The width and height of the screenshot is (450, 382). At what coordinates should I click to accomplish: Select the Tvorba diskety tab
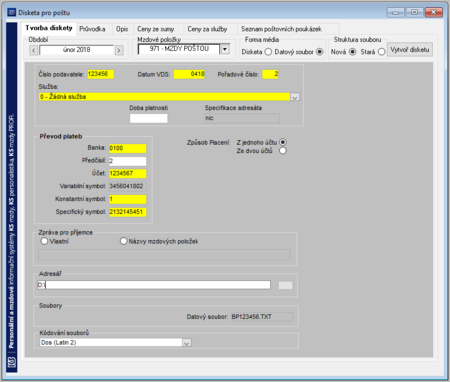click(49, 28)
